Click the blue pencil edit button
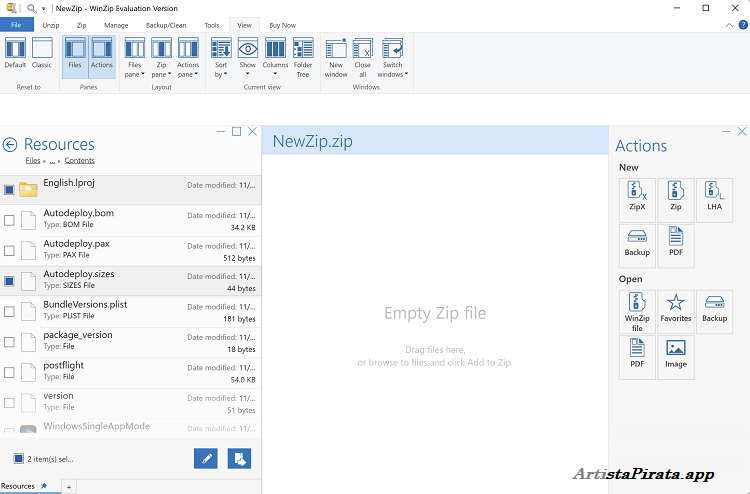This screenshot has height=494, width=750. click(206, 458)
